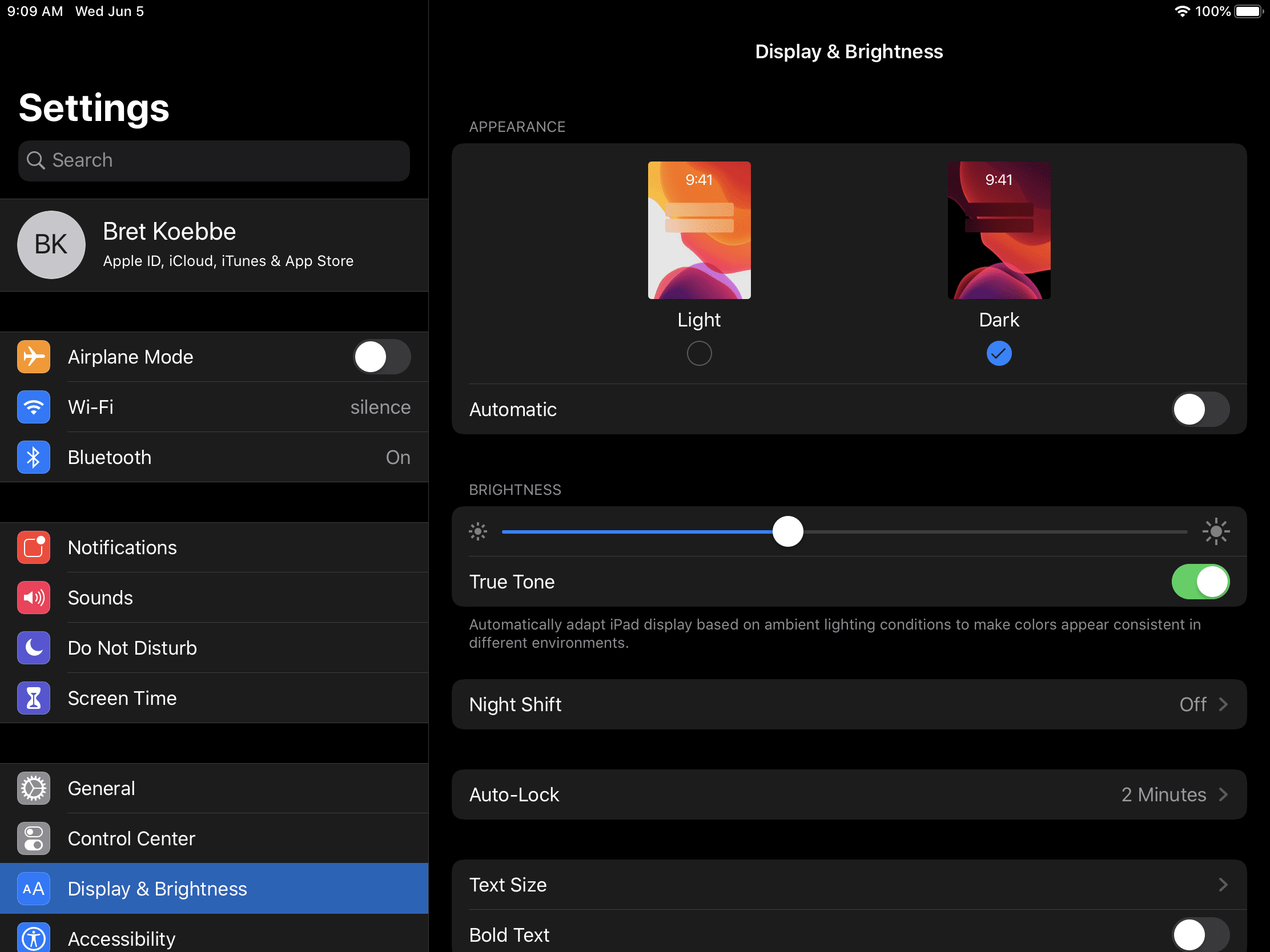Click the orange Airplane Mode icon
The width and height of the screenshot is (1270, 952).
[x=33, y=357]
